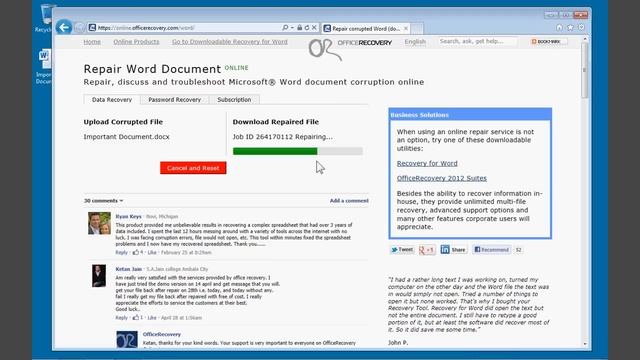Open the browser Tools gear icon
Image resolution: width=640 pixels, height=360 pixels.
[581, 27]
